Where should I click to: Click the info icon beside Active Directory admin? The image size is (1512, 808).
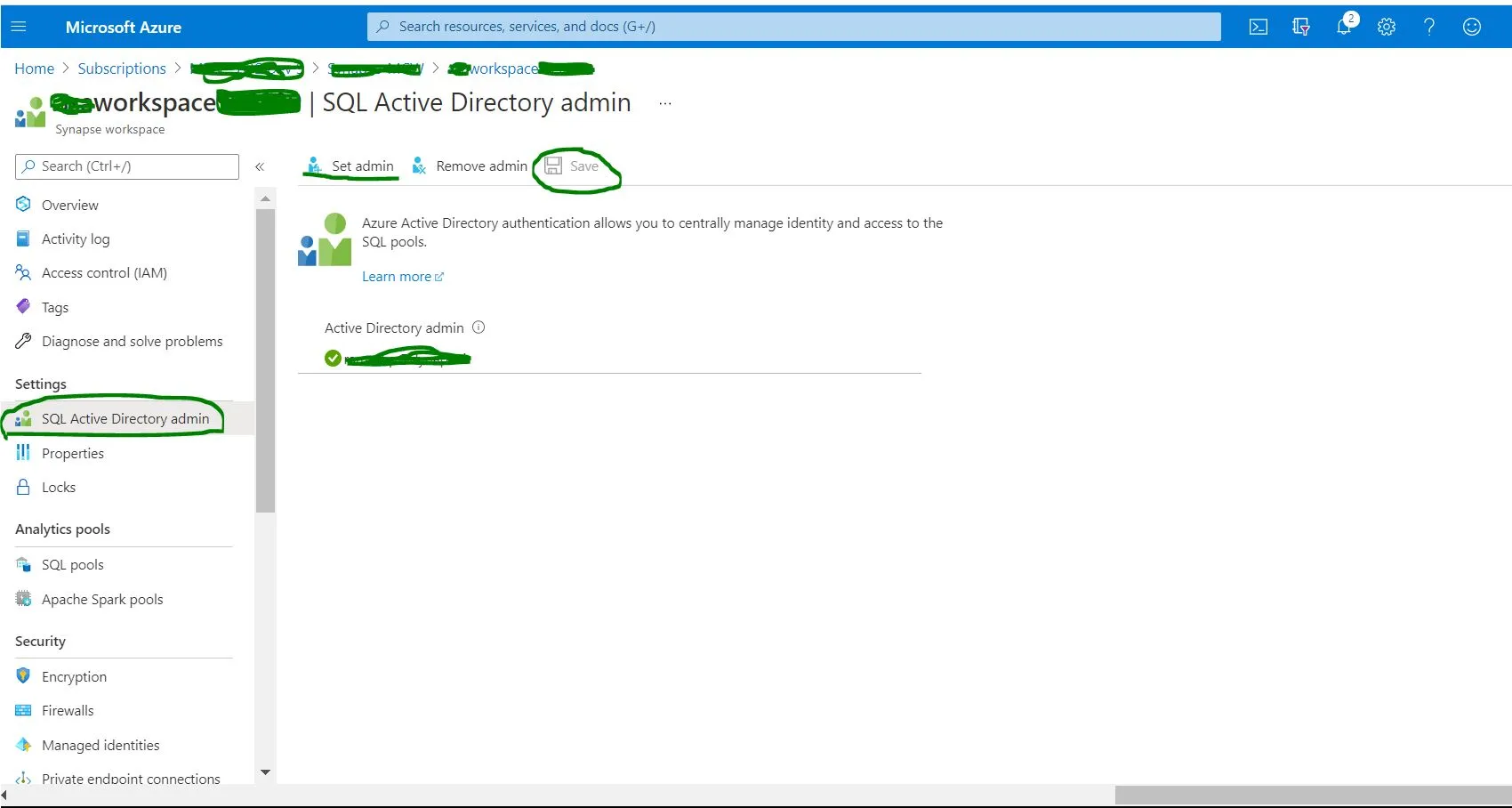point(479,327)
